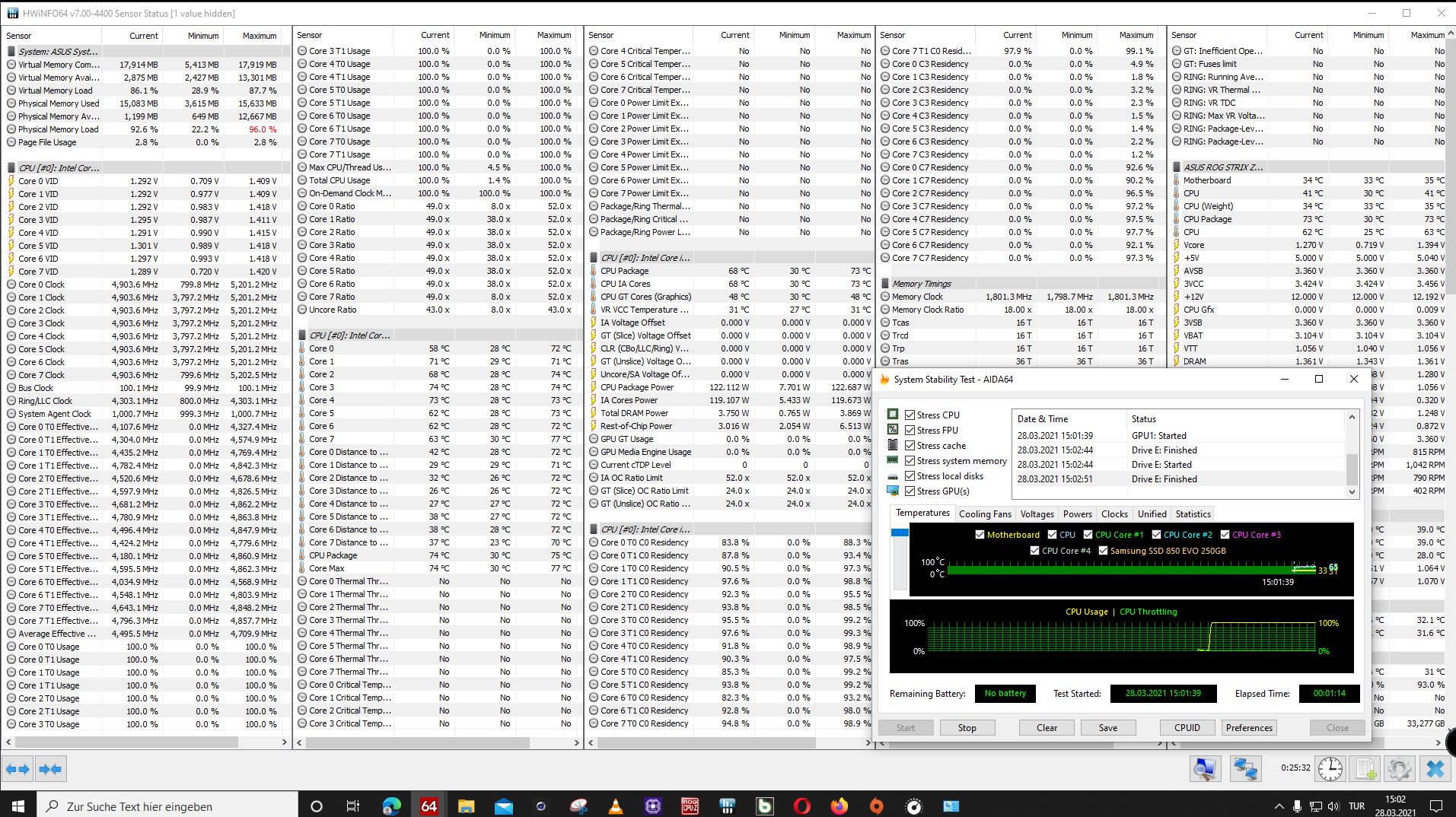Stop the AIDA64 stability test

click(x=967, y=727)
